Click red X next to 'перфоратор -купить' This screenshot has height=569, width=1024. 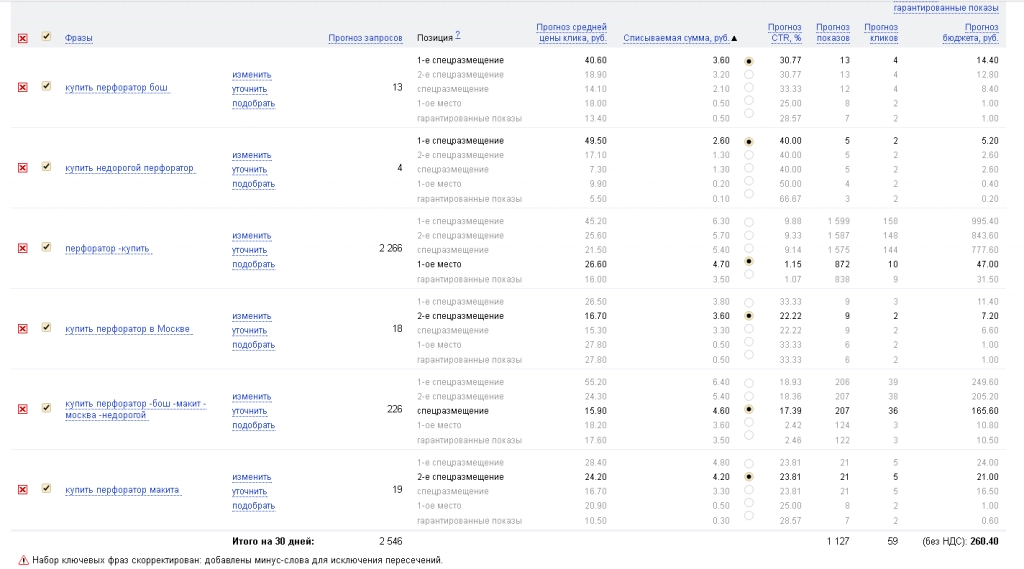coord(23,248)
